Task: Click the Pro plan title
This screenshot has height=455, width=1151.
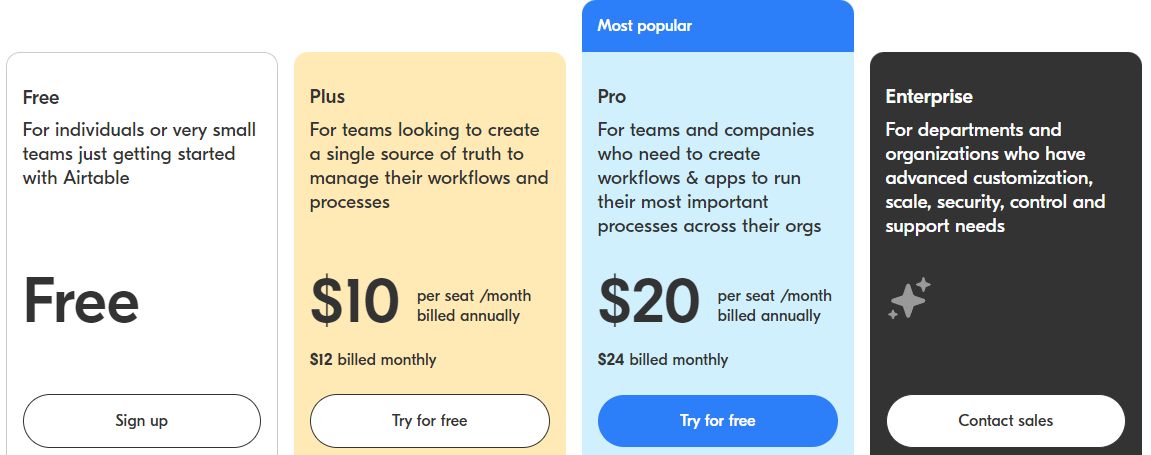Action: point(611,97)
